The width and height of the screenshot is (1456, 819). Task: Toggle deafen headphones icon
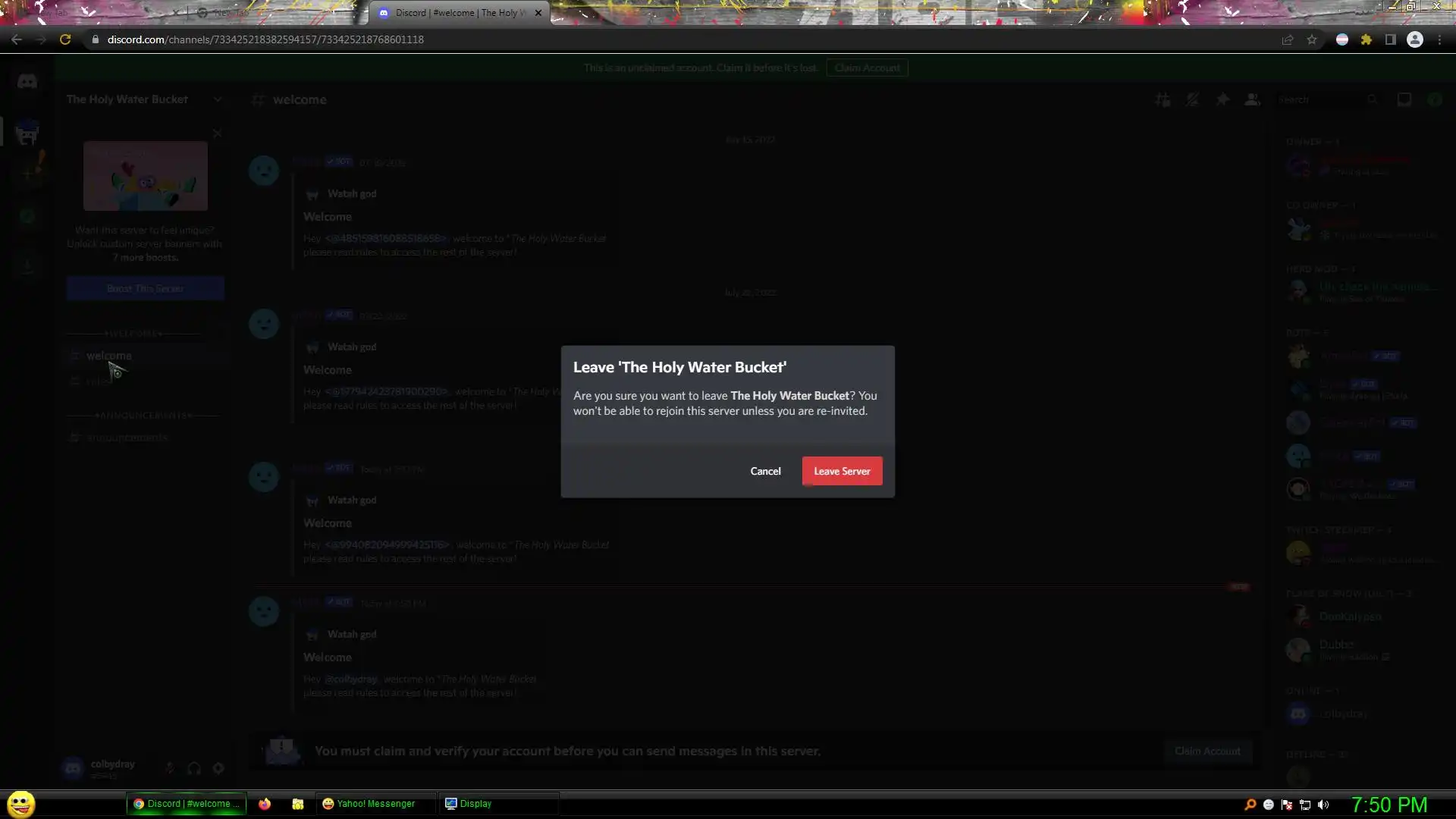pyautogui.click(x=194, y=768)
